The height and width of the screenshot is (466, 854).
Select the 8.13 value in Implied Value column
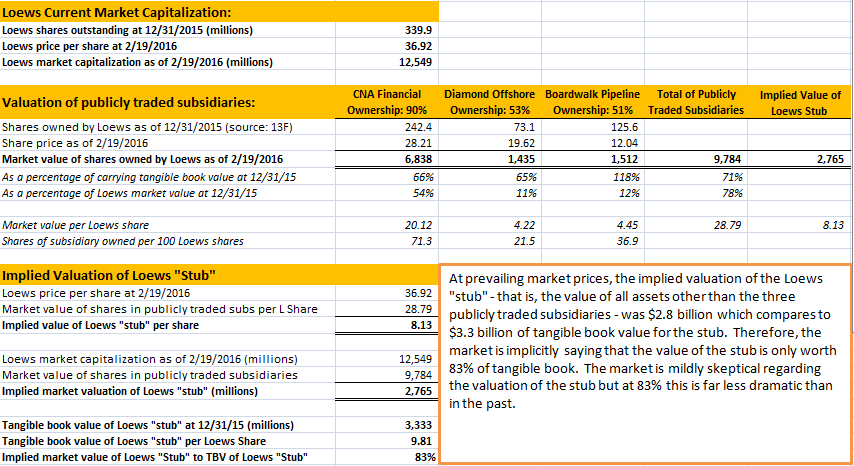coord(833,225)
